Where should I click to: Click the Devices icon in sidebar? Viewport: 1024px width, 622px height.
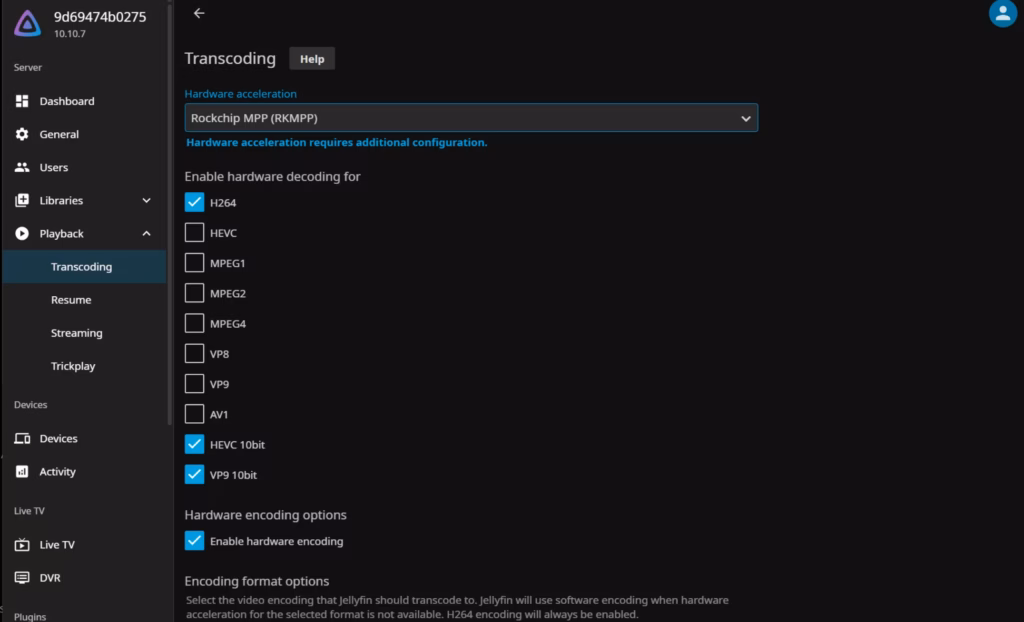coord(22,439)
